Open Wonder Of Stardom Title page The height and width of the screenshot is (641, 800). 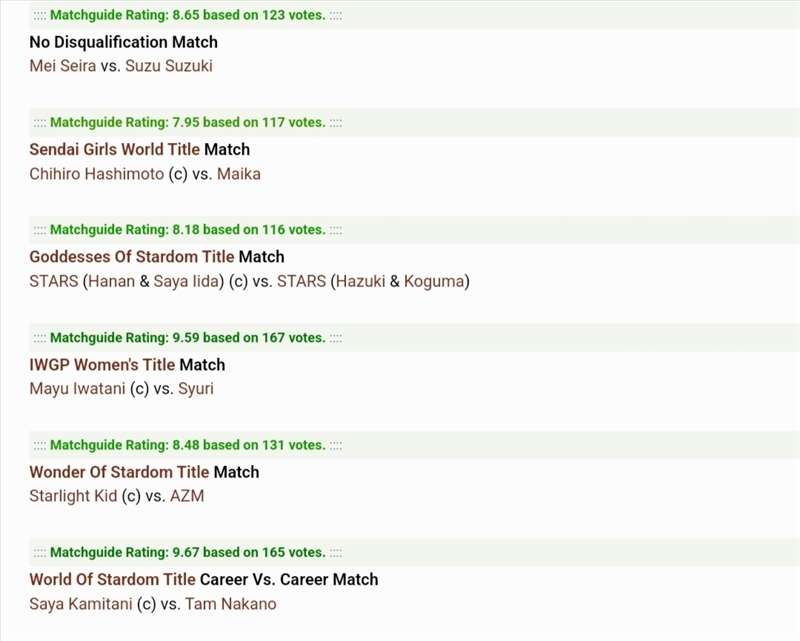point(119,472)
